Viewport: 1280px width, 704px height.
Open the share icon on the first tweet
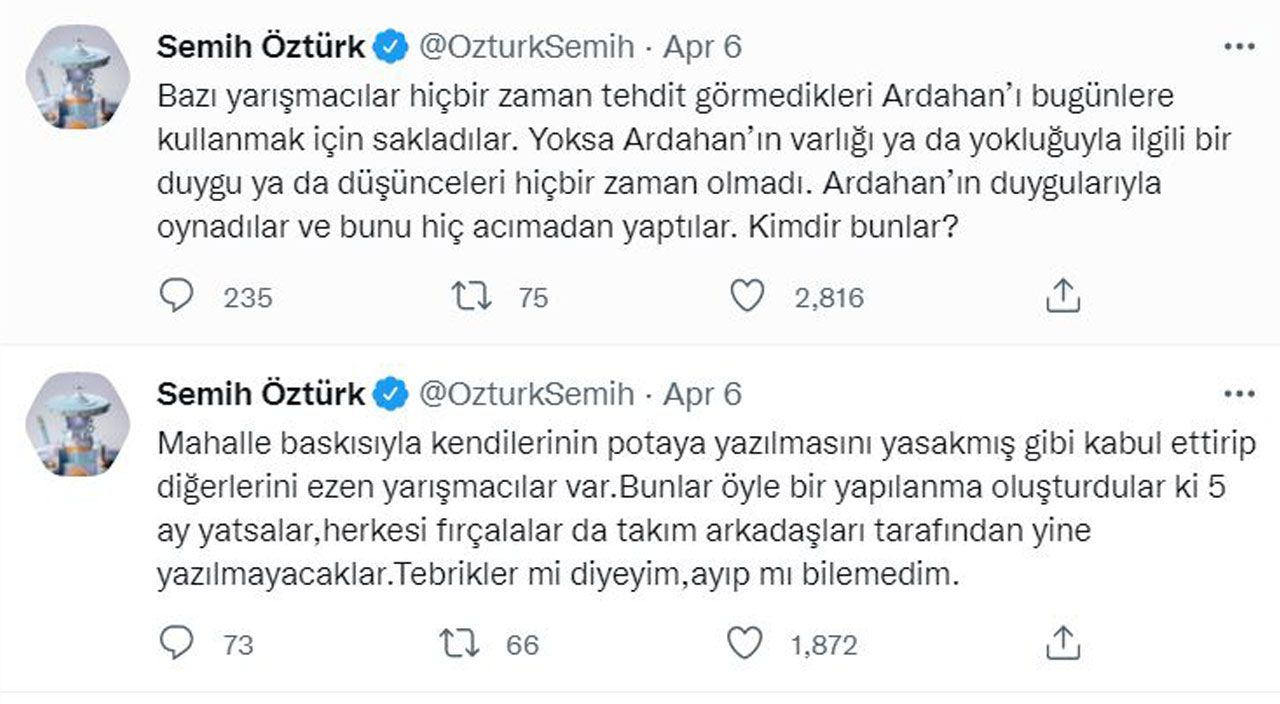pyautogui.click(x=1062, y=294)
